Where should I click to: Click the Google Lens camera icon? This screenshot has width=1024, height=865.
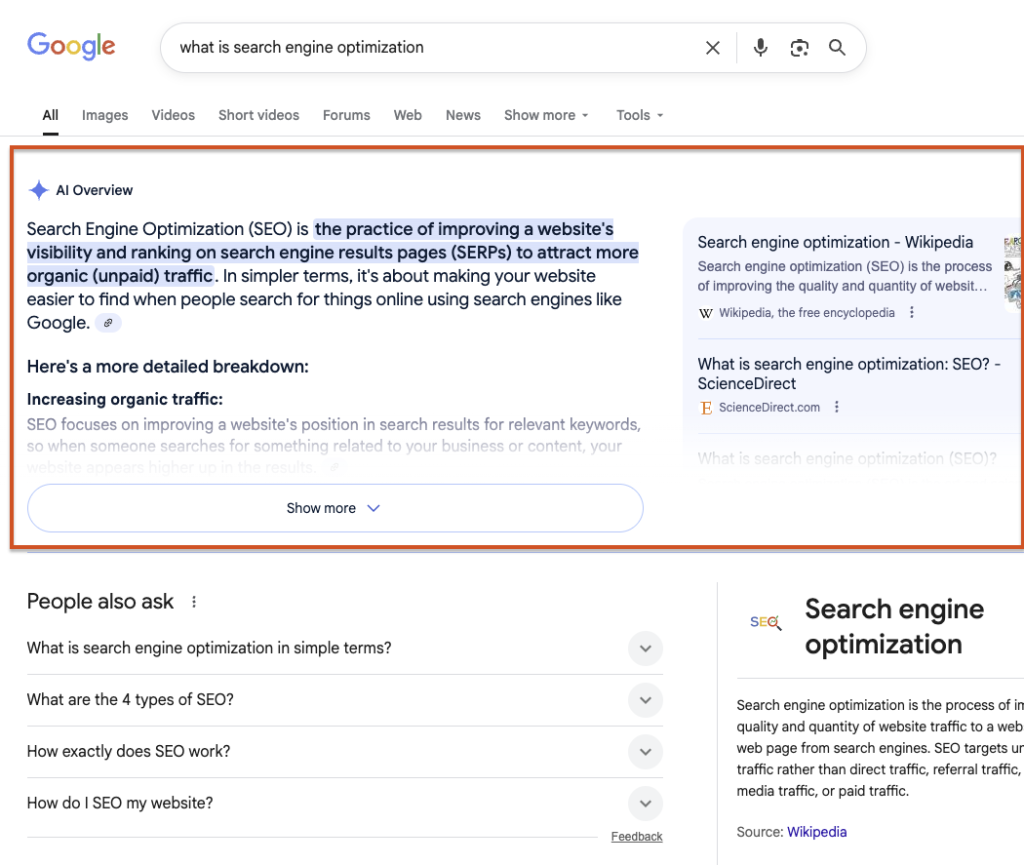(x=799, y=47)
